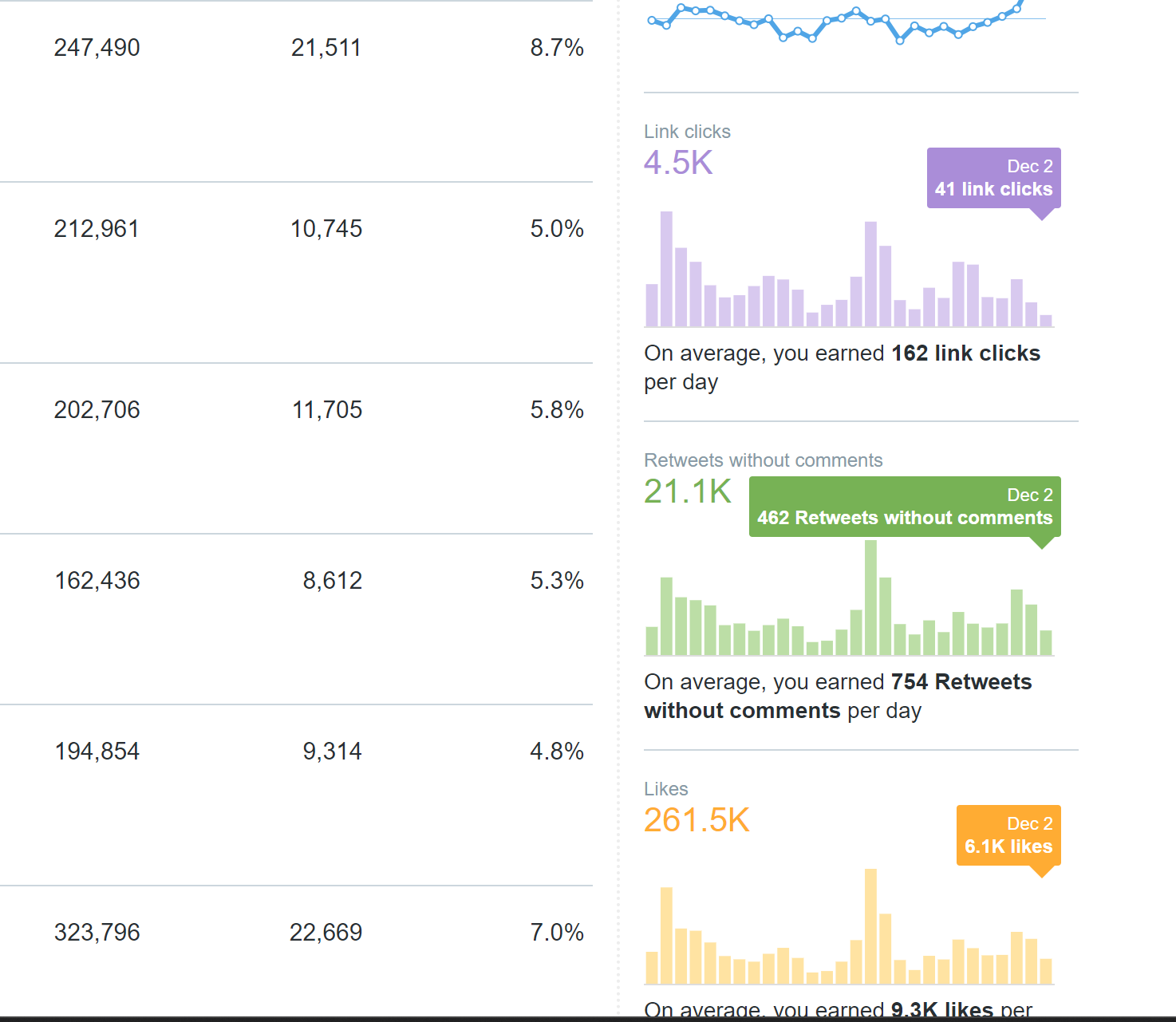Screen dimensions: 1176x1022
Task: Click the green Dec 2 retweets tooltip
Action: (905, 507)
